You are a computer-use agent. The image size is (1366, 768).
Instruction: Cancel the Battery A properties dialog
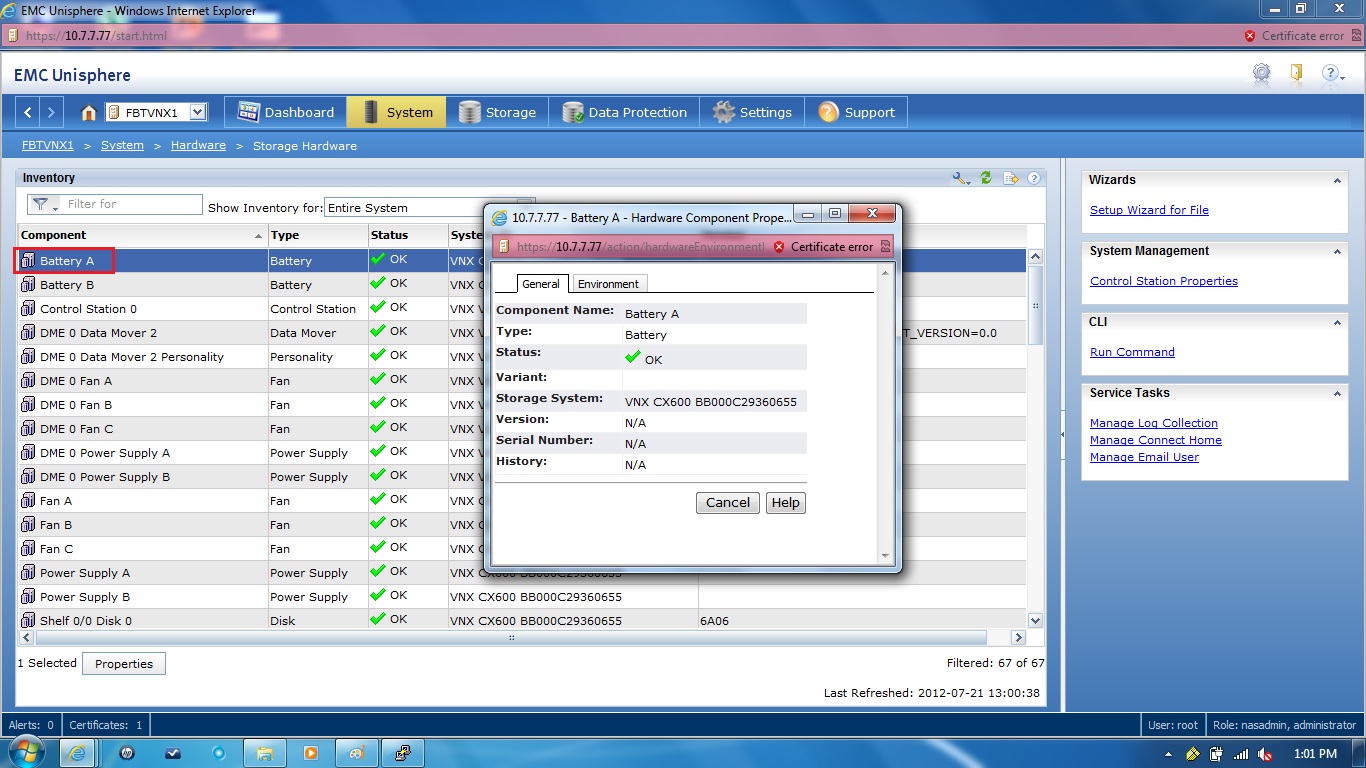click(727, 503)
